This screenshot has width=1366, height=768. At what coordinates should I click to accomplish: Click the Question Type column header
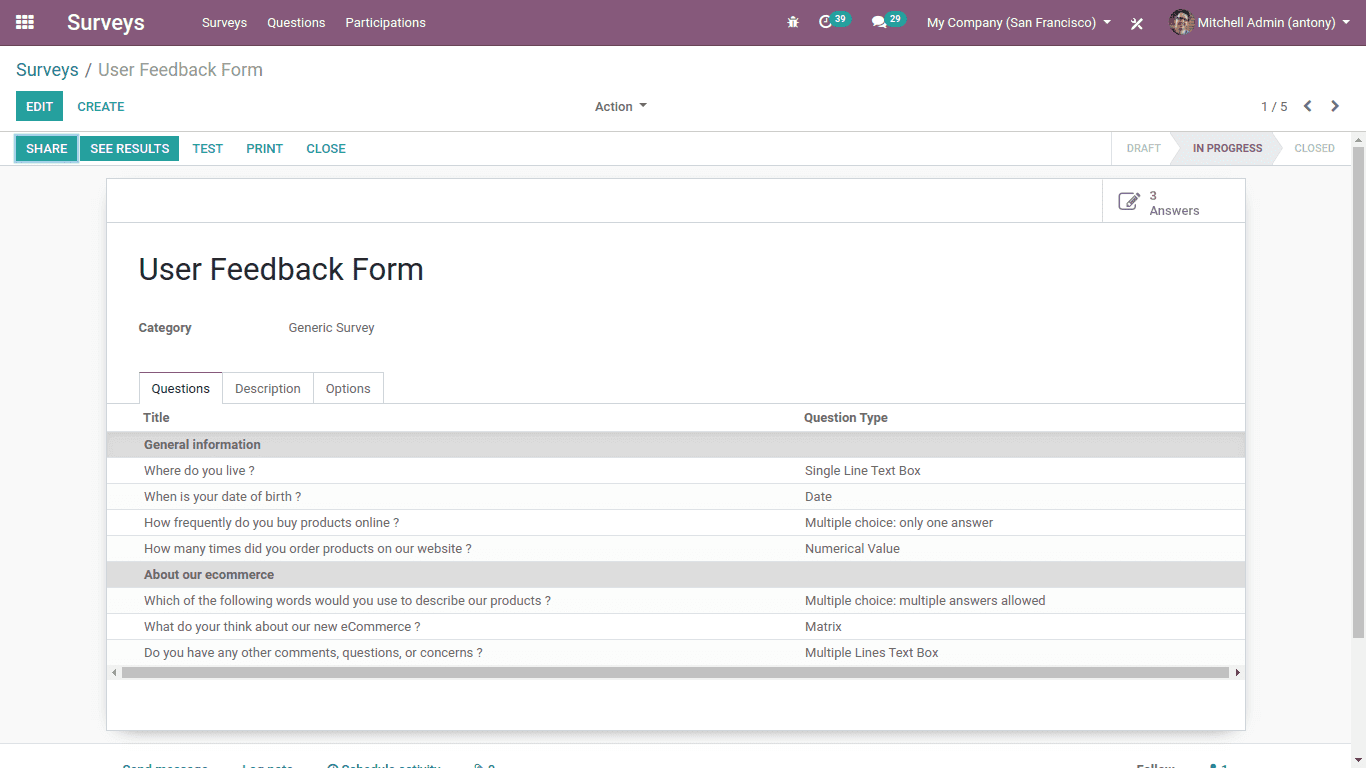[846, 418]
